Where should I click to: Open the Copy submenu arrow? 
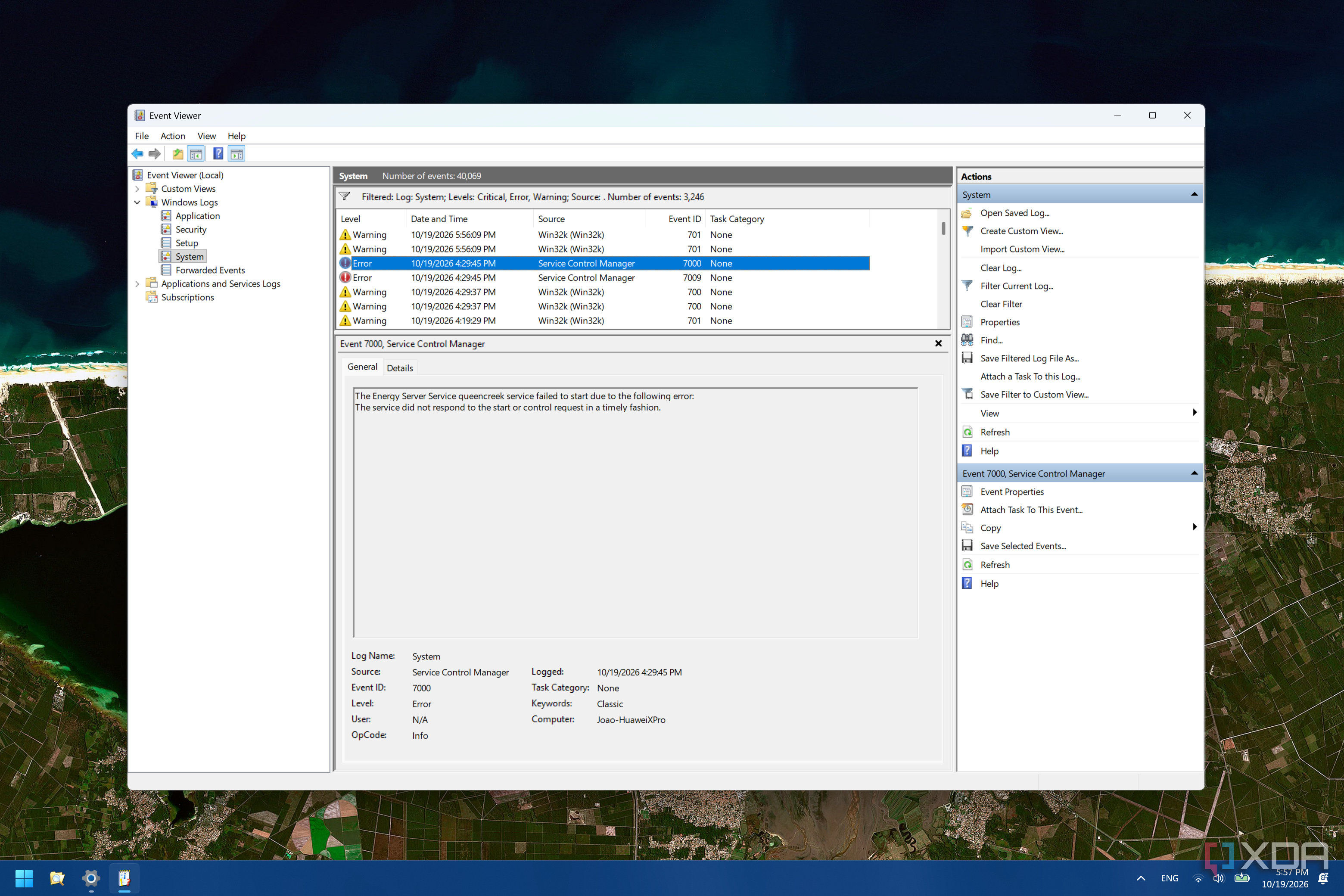click(1194, 527)
